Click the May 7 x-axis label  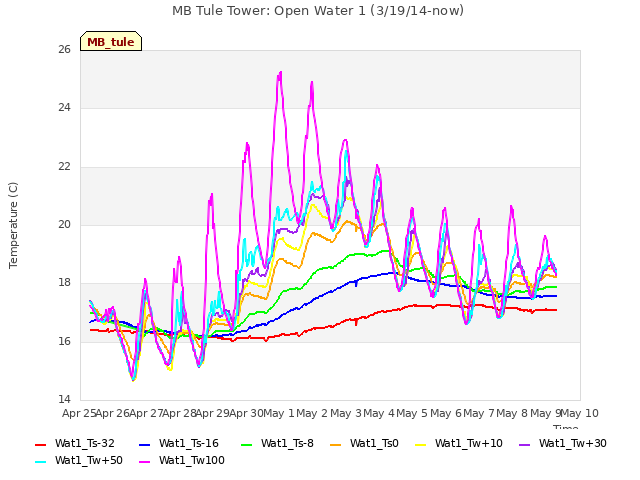pyautogui.click(x=479, y=413)
